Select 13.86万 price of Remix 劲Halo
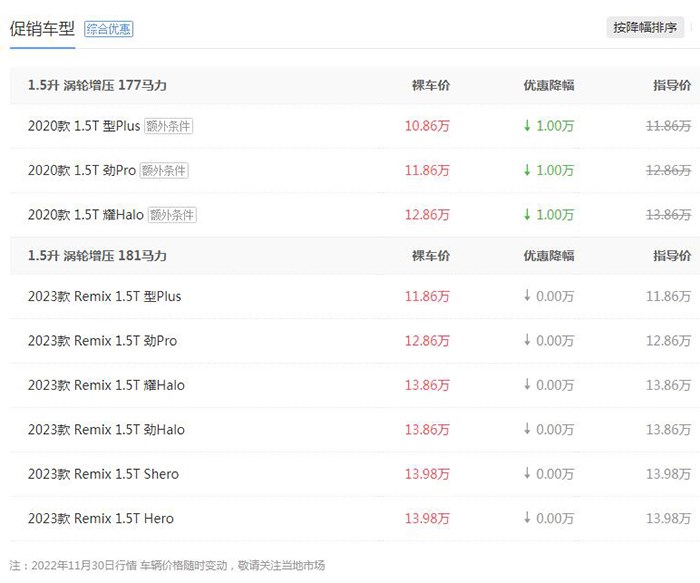 click(427, 430)
